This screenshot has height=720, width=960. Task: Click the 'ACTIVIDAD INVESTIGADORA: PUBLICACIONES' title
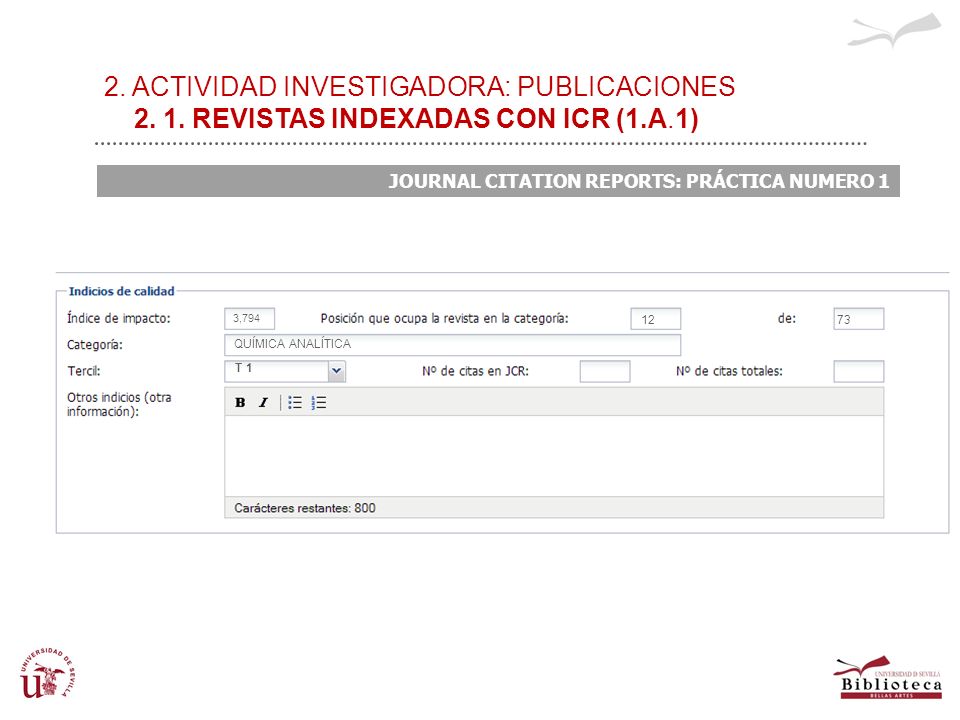pyautogui.click(x=419, y=86)
